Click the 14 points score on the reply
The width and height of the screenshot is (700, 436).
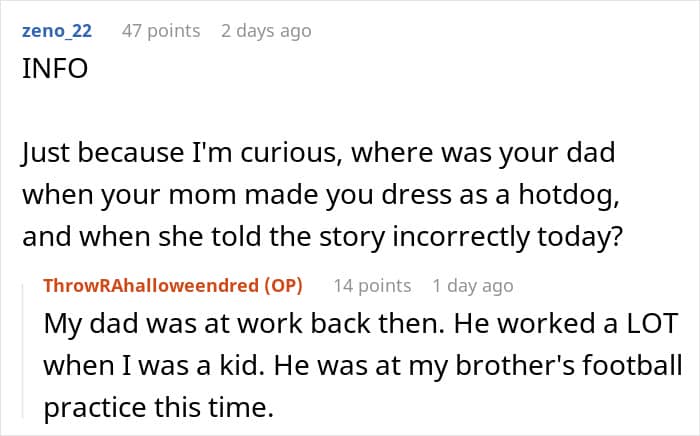372,286
